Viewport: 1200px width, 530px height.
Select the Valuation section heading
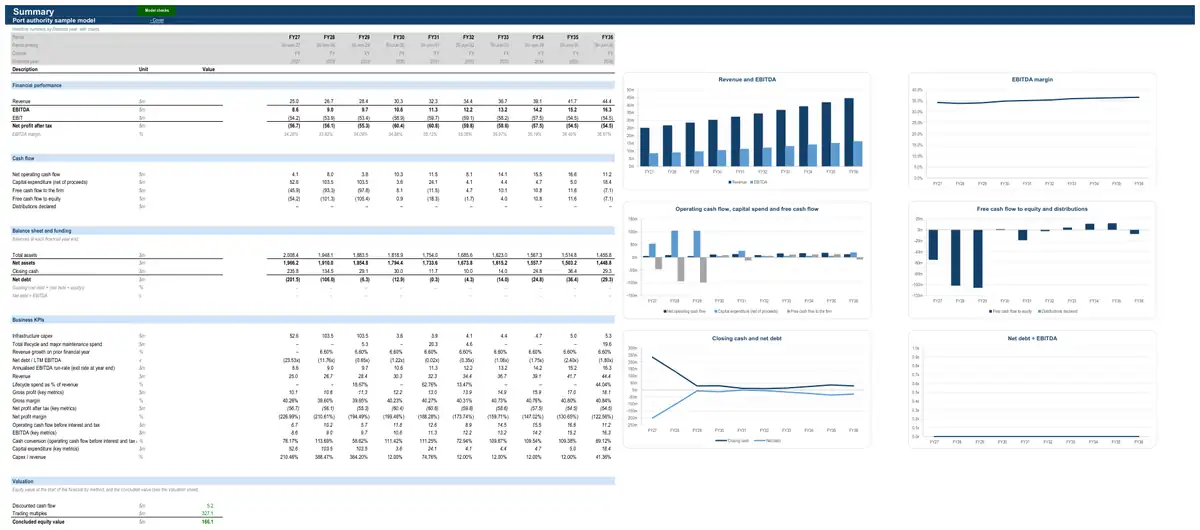[x=22, y=480]
